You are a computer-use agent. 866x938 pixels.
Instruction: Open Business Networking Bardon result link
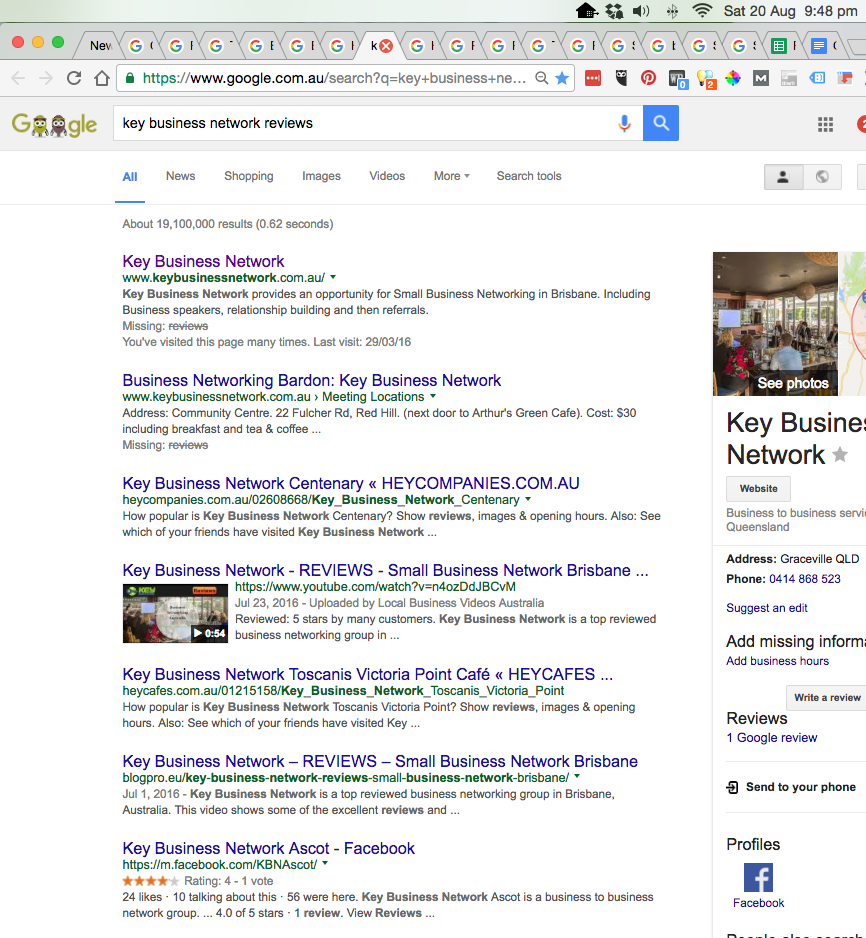(312, 380)
